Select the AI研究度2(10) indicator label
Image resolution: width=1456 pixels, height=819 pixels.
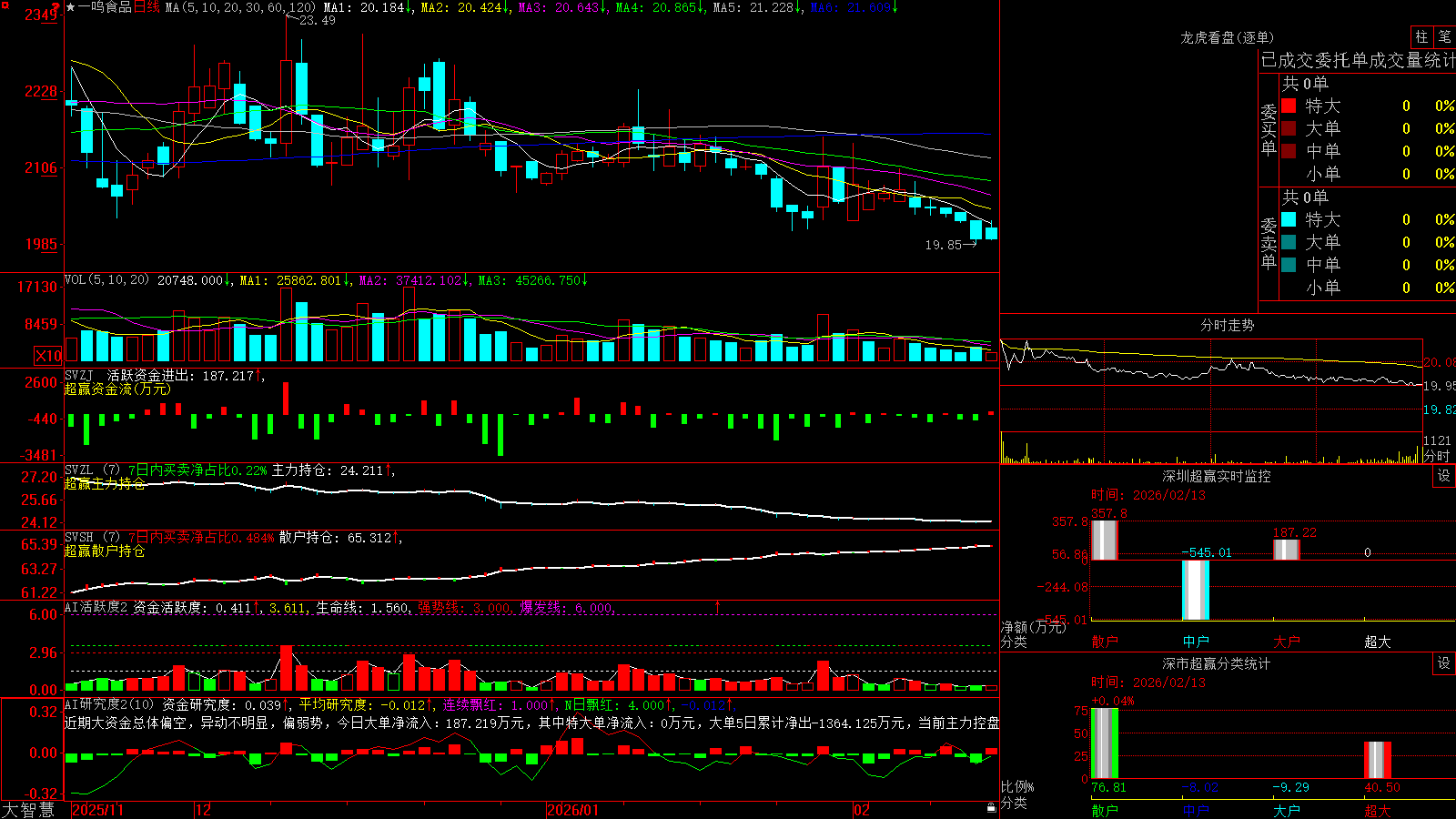(109, 704)
